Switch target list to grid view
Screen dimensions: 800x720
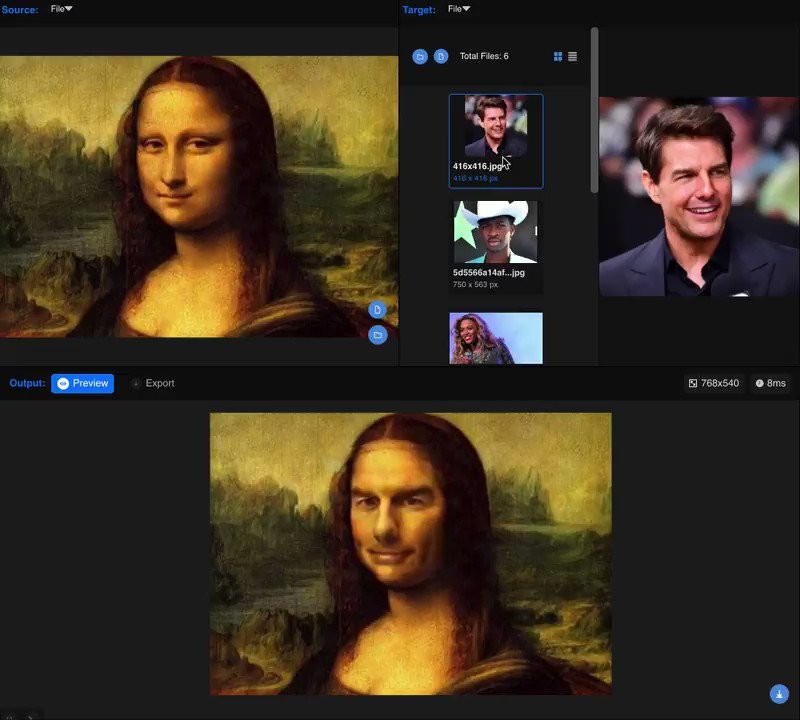pyautogui.click(x=558, y=57)
